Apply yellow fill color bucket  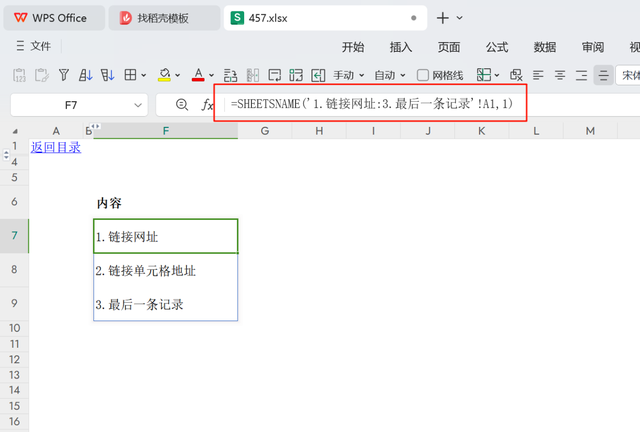coord(164,75)
